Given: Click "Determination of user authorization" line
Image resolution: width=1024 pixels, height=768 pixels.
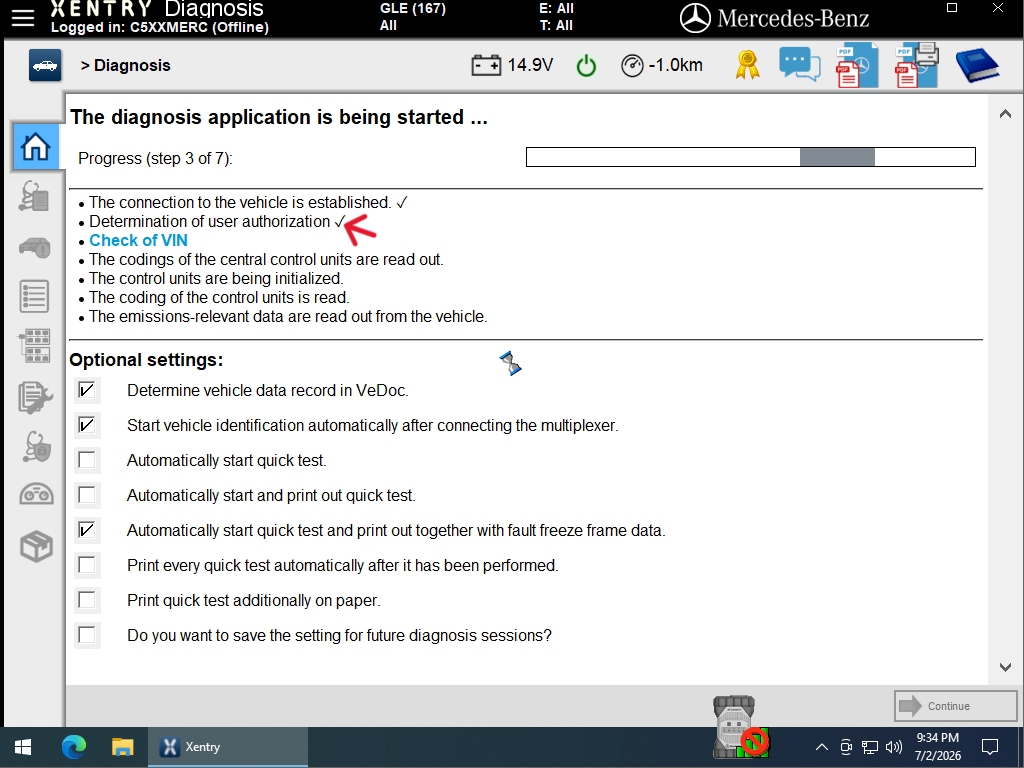Looking at the screenshot, I should (x=210, y=221).
